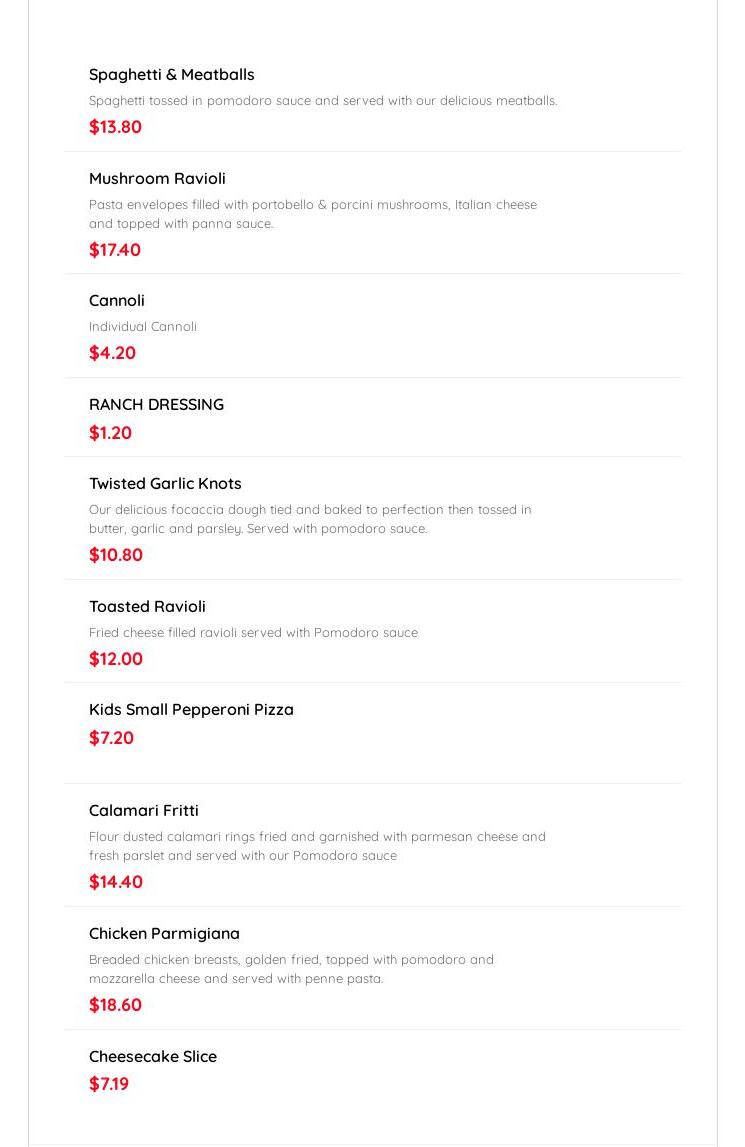Select the $7.19 Cheesecake Slice price
This screenshot has width=745, height=1147.
[109, 1084]
